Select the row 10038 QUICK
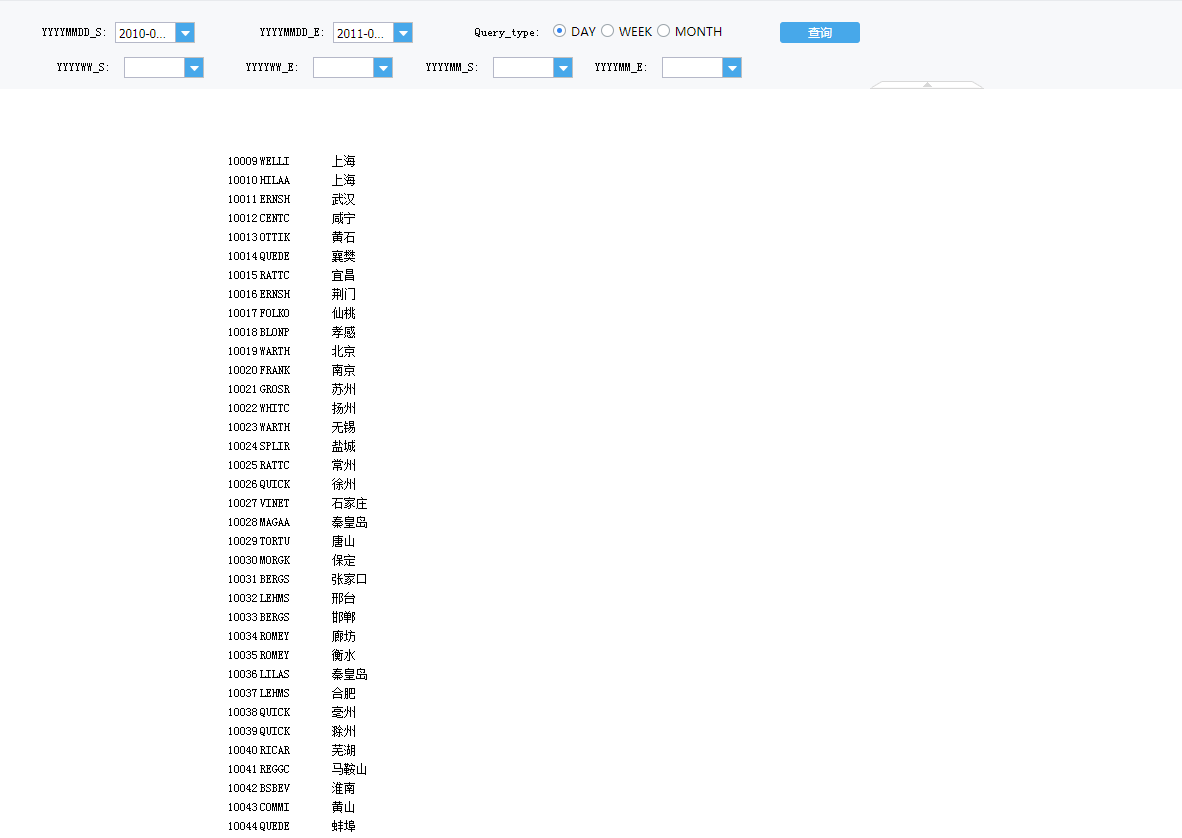1182x838 pixels. [x=292, y=712]
